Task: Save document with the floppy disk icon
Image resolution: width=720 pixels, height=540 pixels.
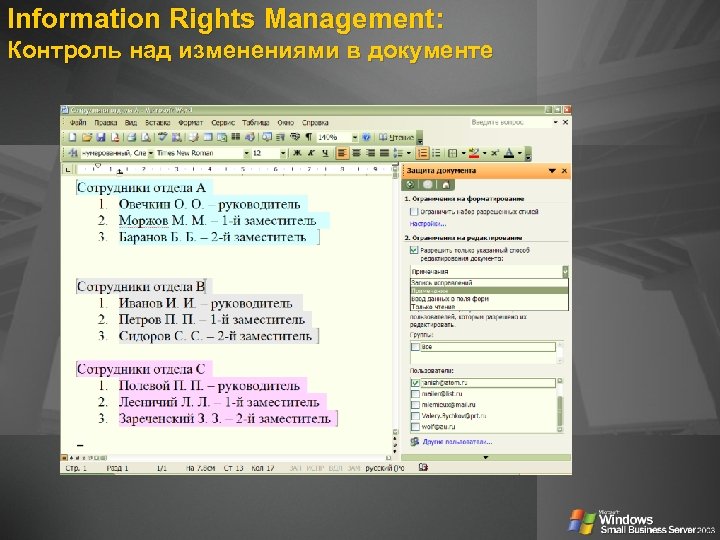Action: [101, 137]
